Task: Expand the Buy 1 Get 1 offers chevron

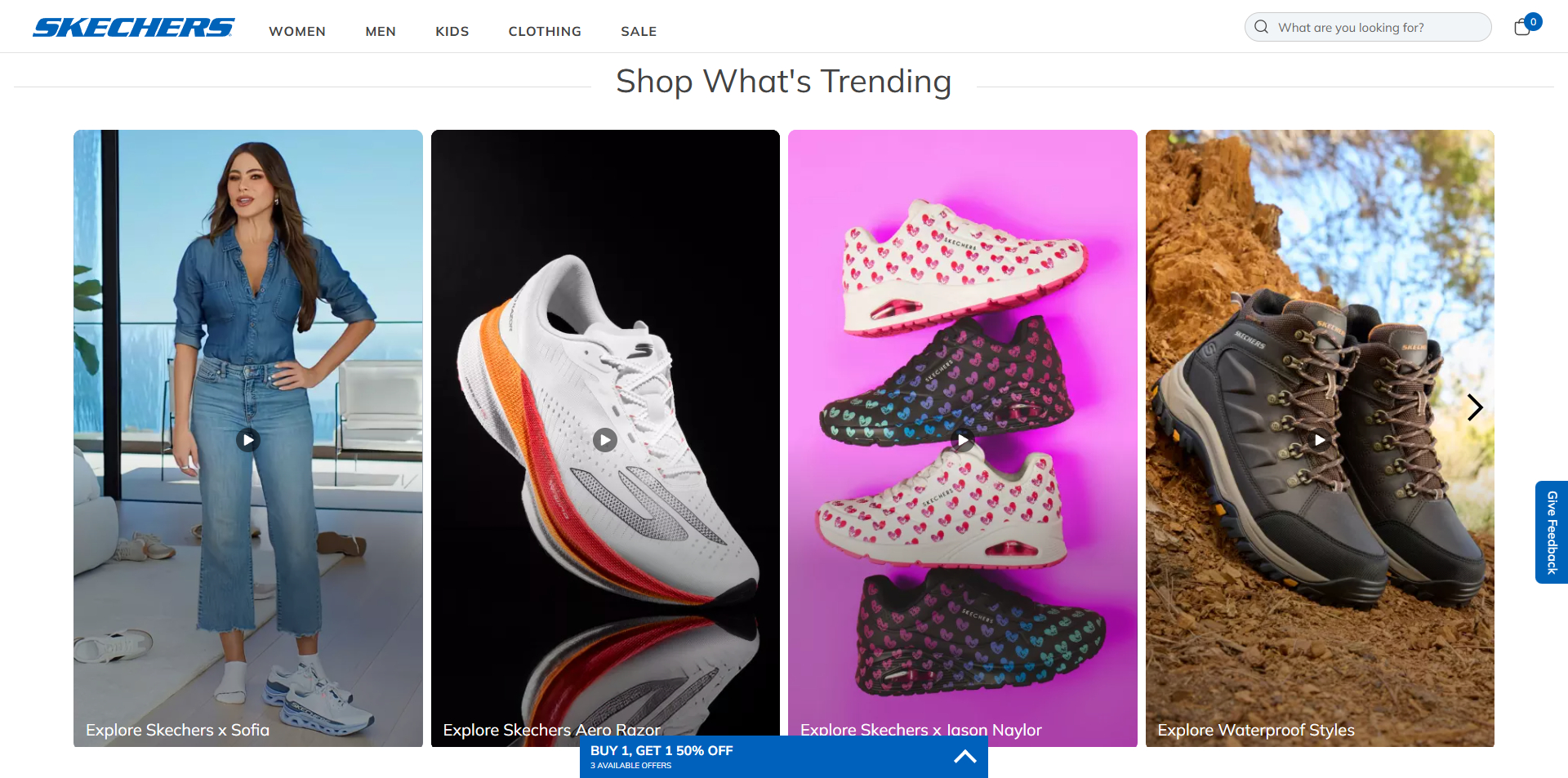Action: pyautogui.click(x=964, y=756)
